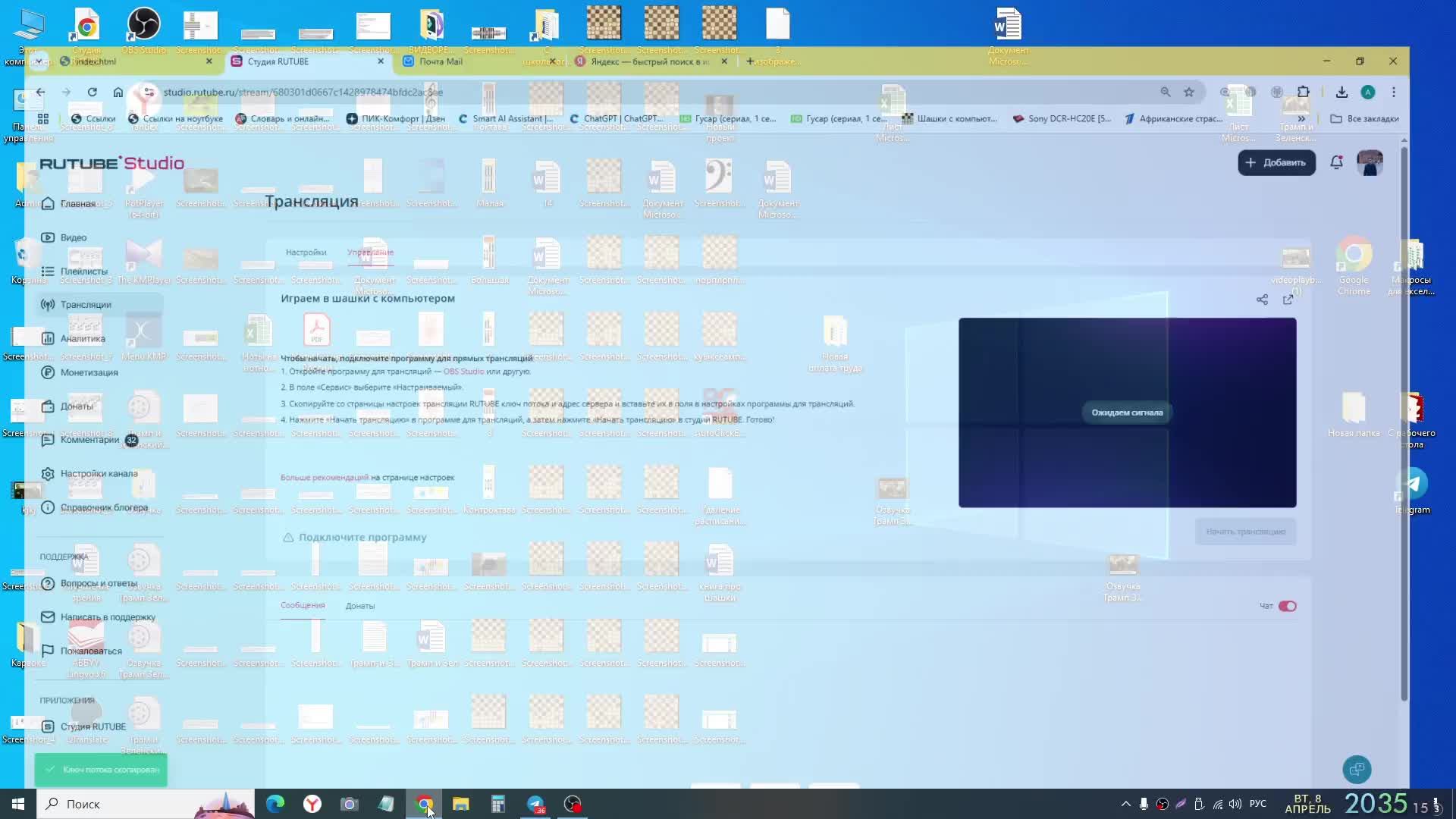
Task: Click the share icon above the stream preview
Action: click(1262, 300)
